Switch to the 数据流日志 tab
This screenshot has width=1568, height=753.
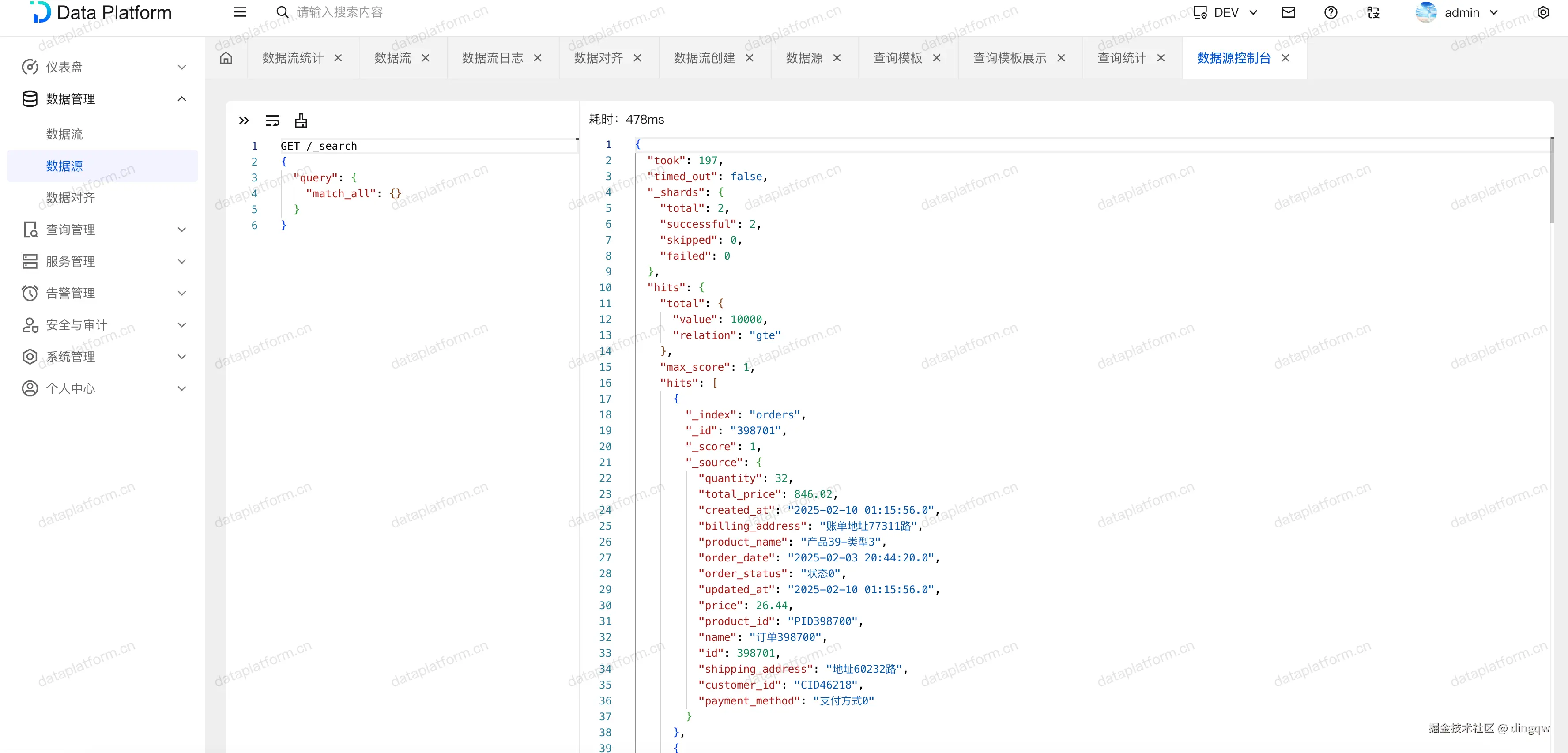492,58
